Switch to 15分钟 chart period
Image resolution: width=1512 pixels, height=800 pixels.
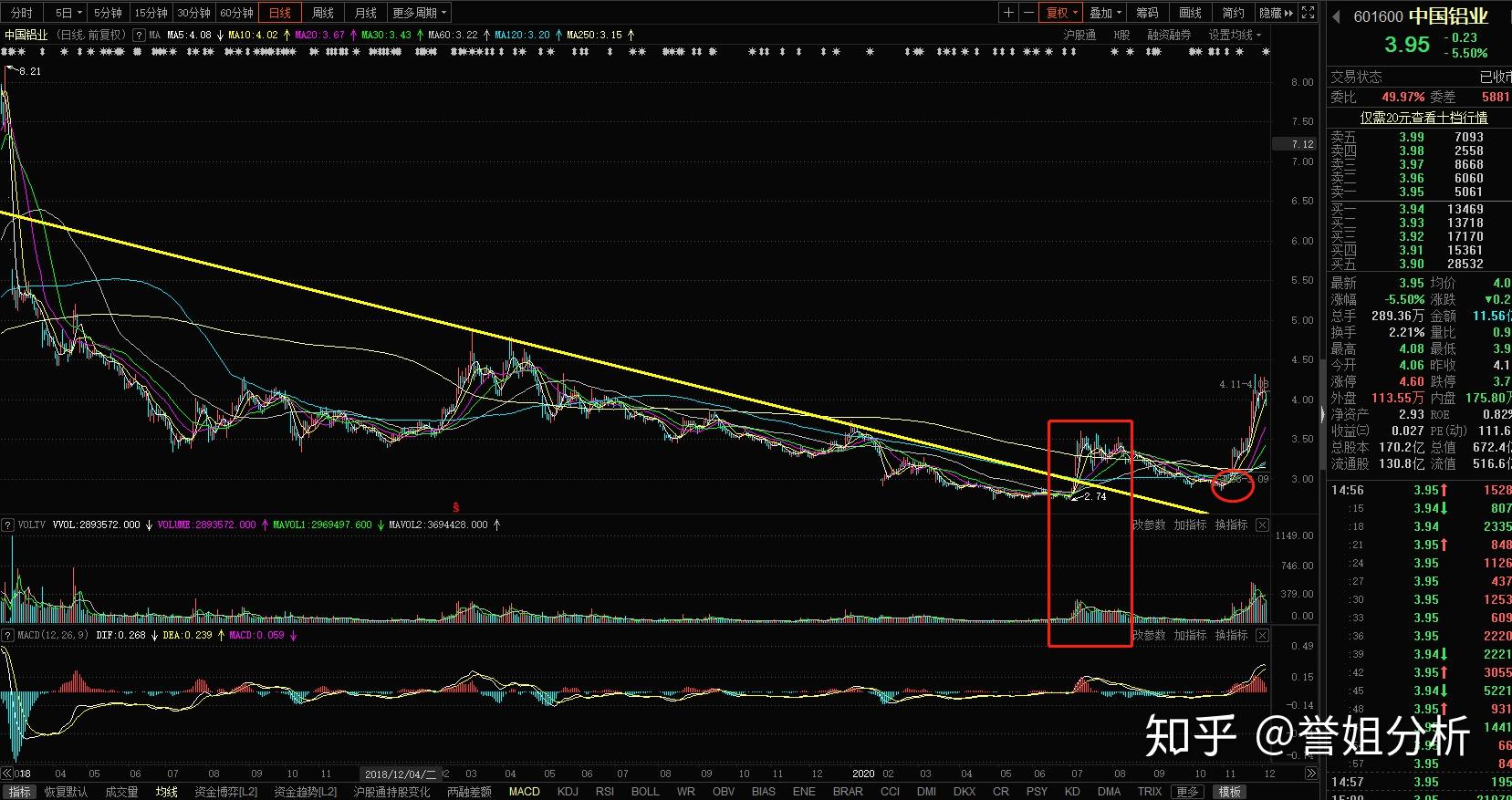[x=151, y=13]
